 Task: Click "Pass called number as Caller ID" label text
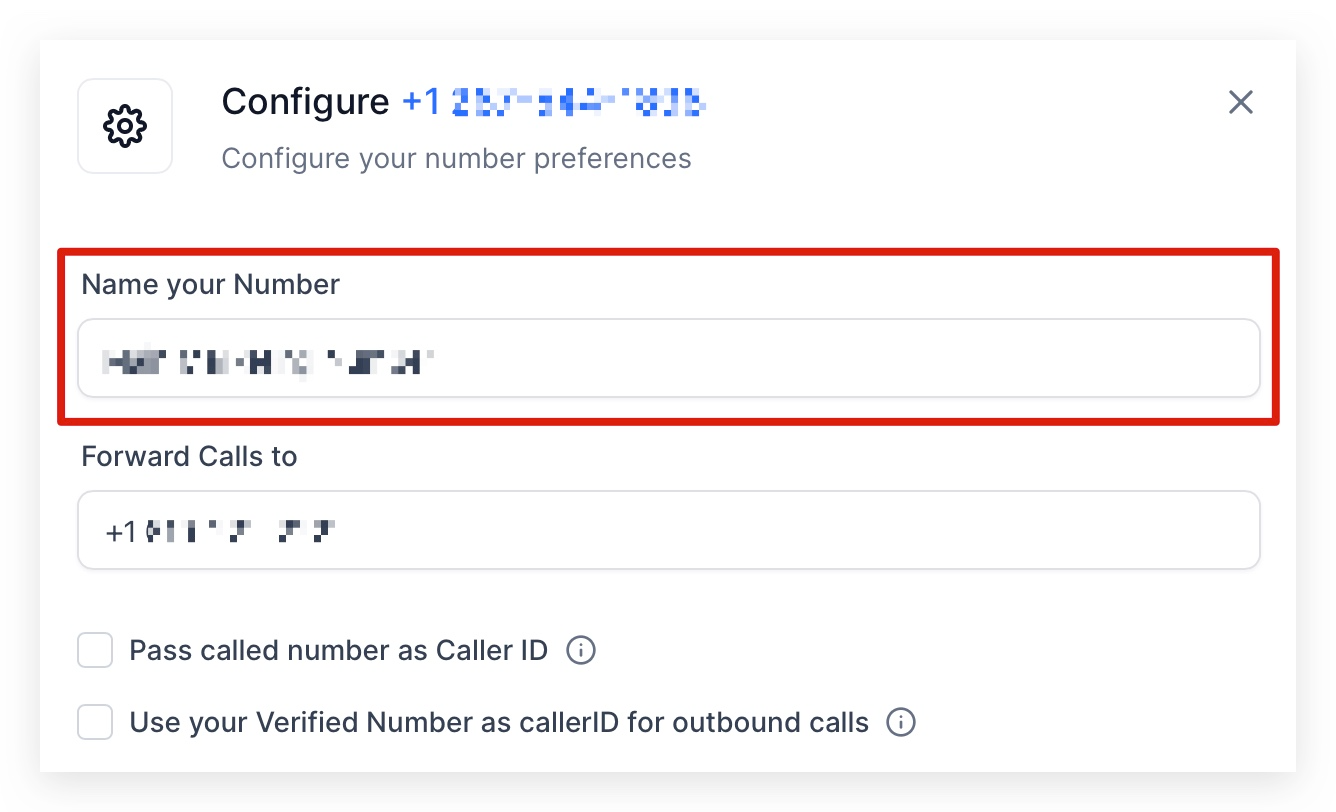[x=338, y=651]
